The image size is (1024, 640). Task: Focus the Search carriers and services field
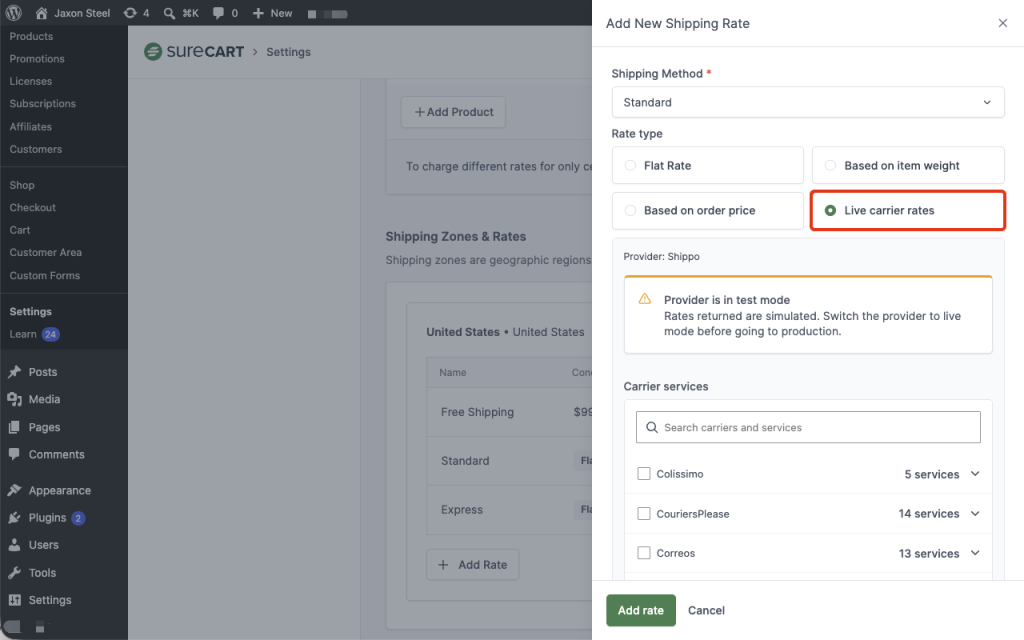coord(808,427)
